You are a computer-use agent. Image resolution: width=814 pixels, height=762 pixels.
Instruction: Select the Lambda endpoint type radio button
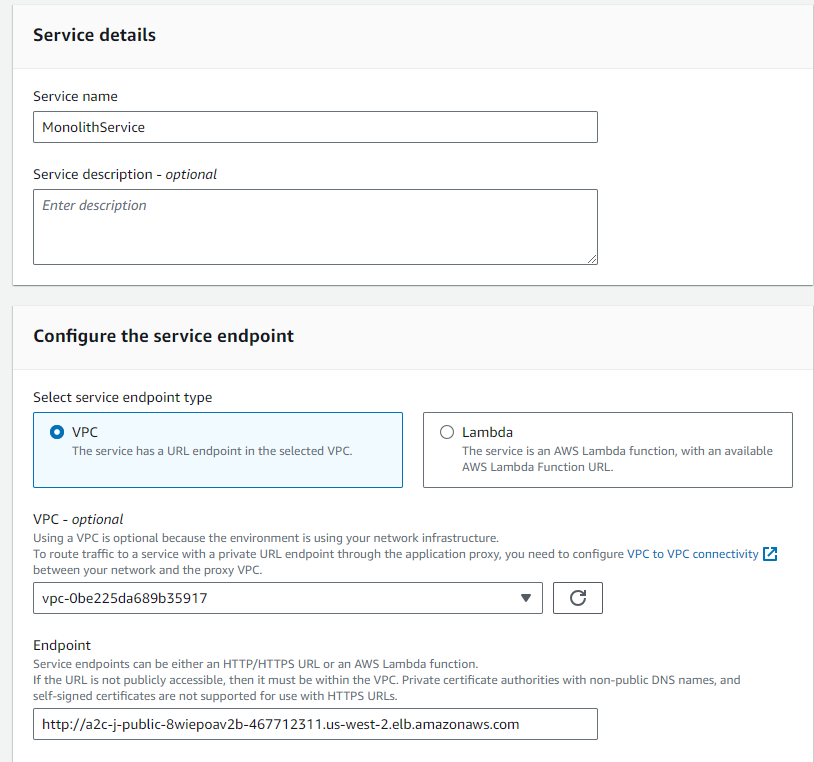[x=446, y=432]
